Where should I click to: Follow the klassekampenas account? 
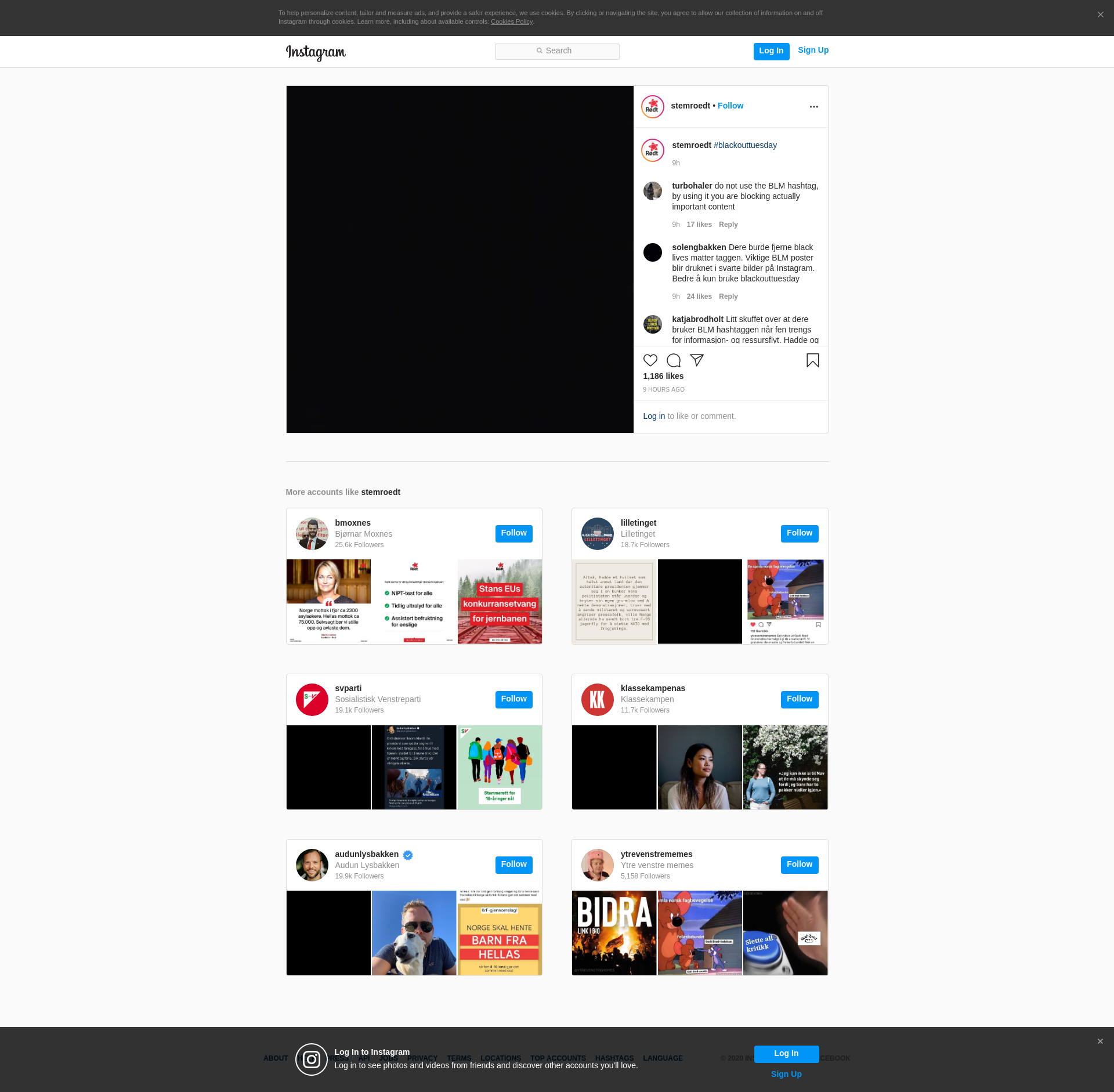(x=800, y=700)
